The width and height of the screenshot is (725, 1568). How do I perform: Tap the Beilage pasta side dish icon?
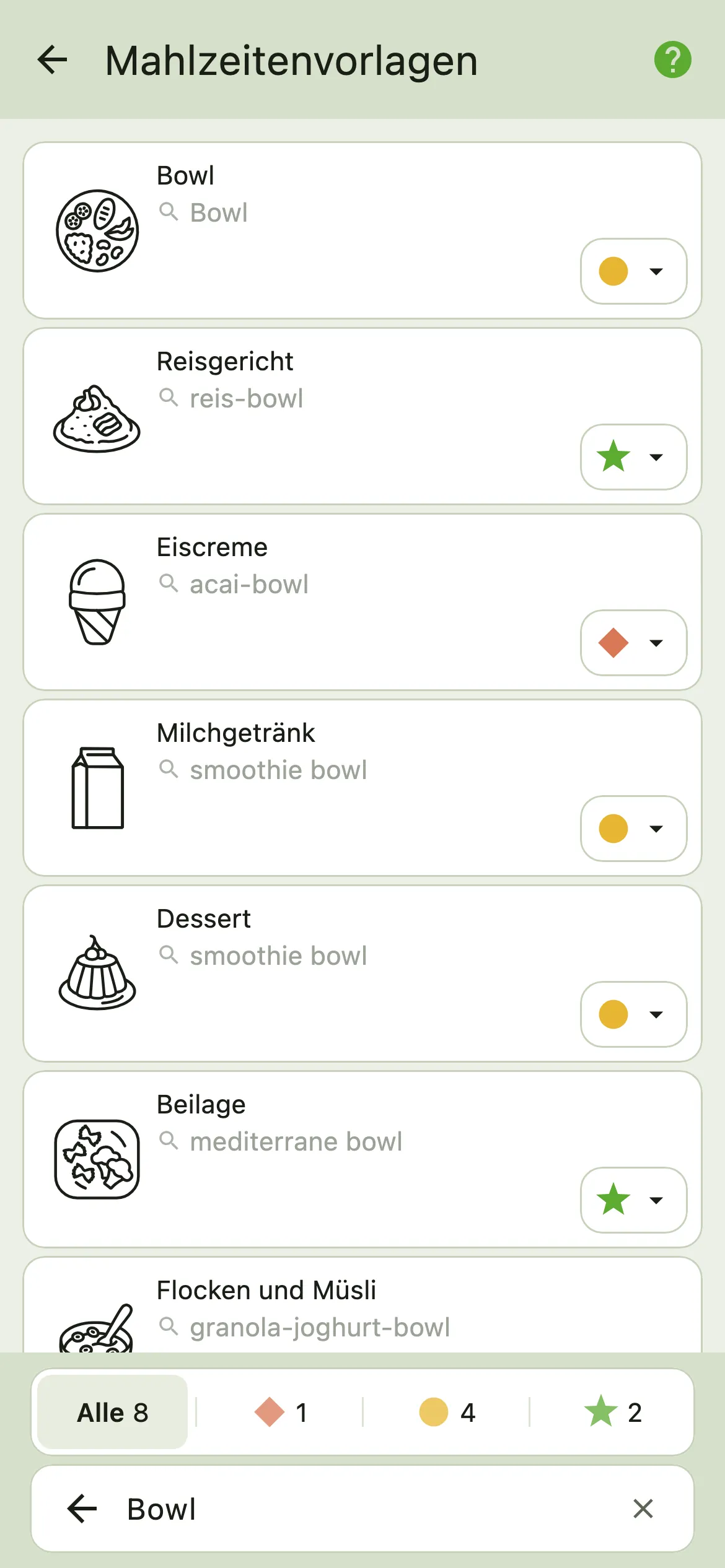(x=97, y=1159)
